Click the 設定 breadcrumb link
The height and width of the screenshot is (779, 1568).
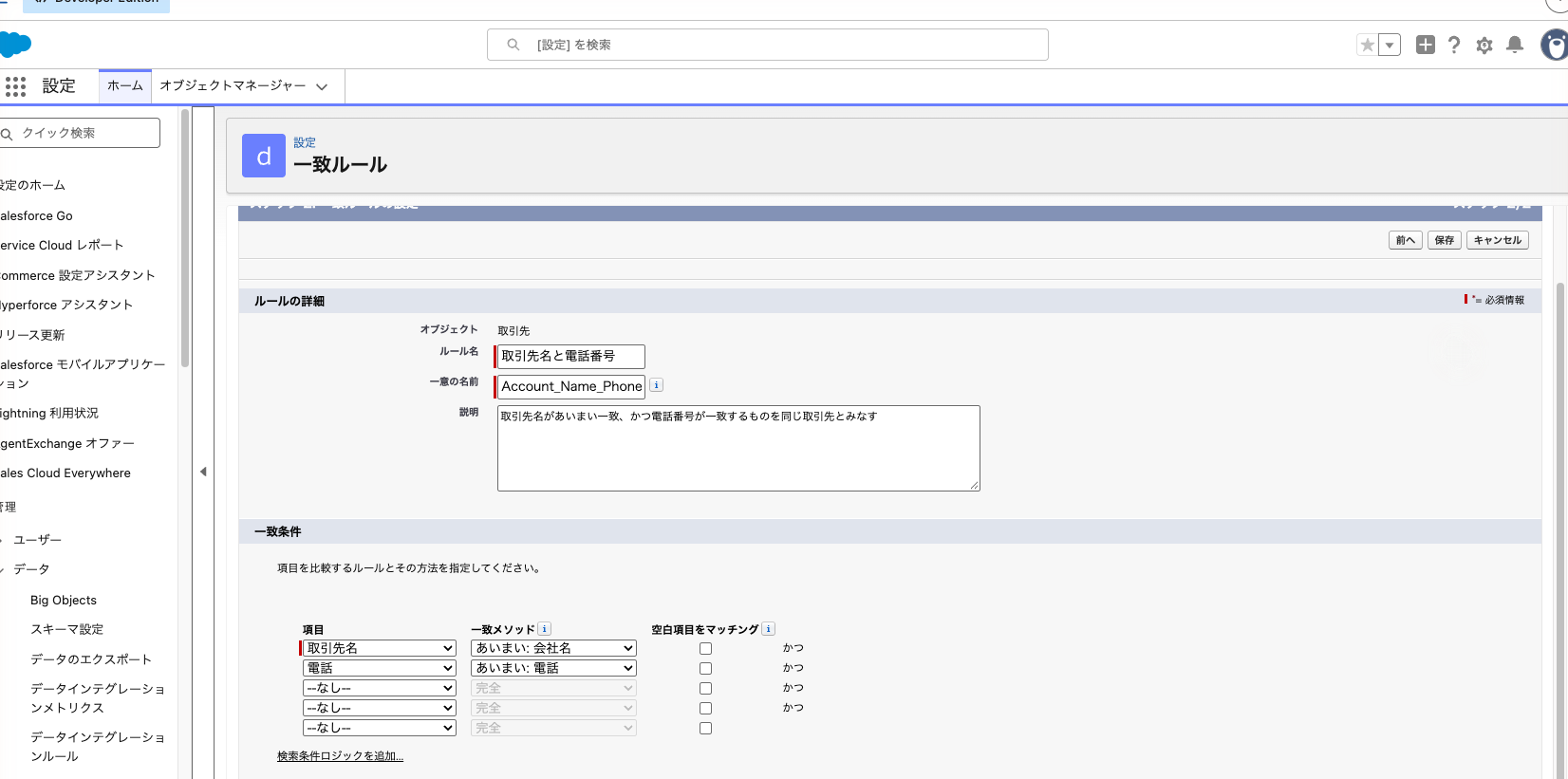pos(305,142)
